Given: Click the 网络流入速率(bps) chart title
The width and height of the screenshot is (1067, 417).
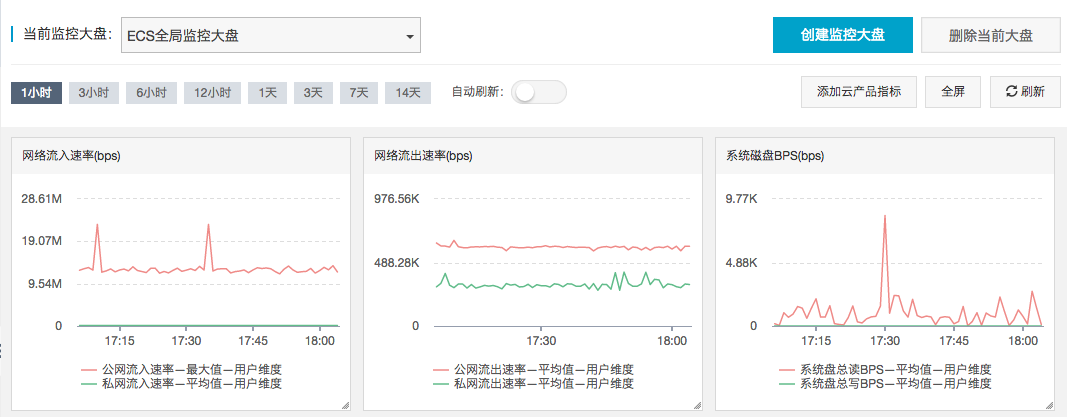Looking at the screenshot, I should [71, 156].
